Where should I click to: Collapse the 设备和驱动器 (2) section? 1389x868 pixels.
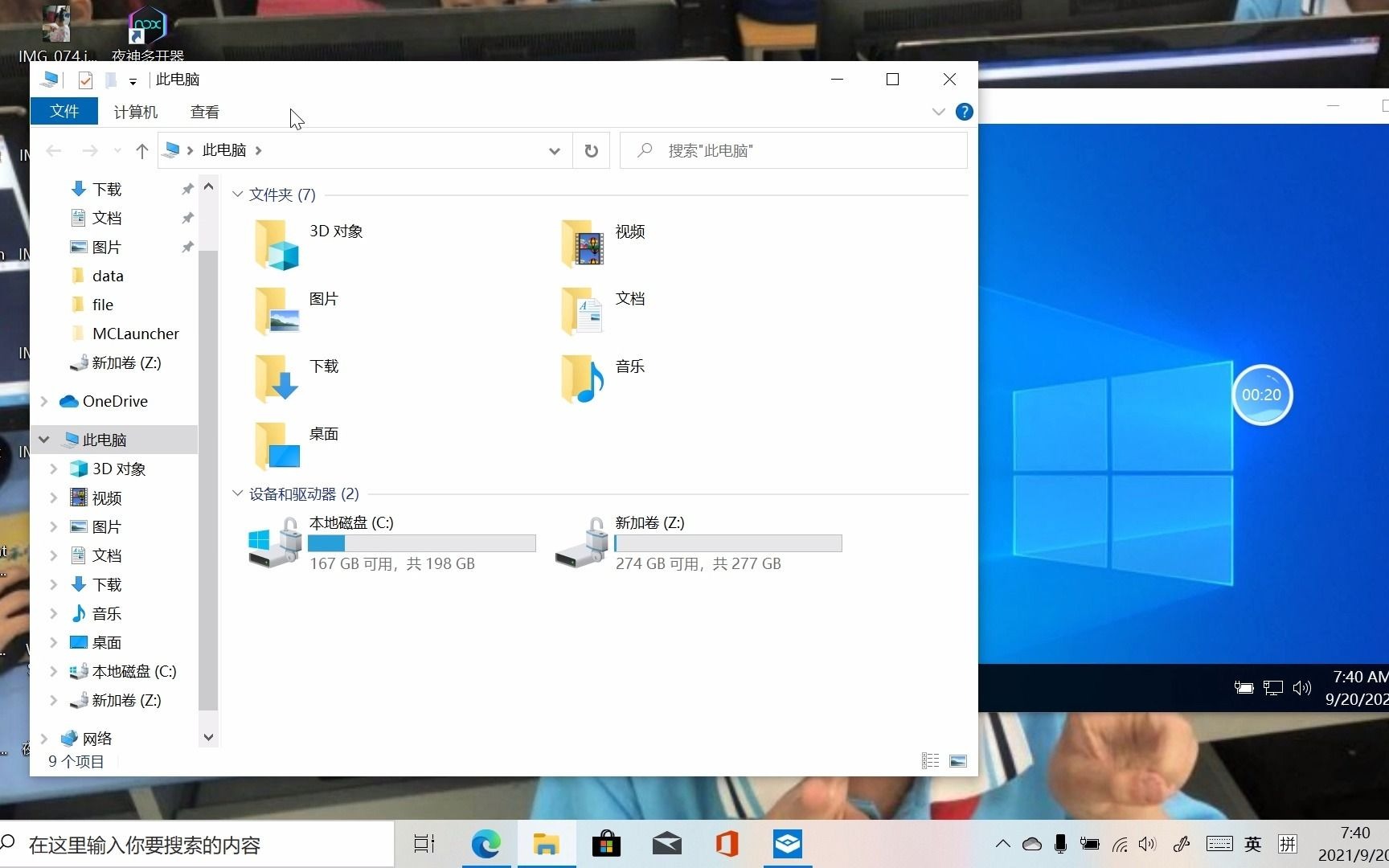click(x=237, y=493)
